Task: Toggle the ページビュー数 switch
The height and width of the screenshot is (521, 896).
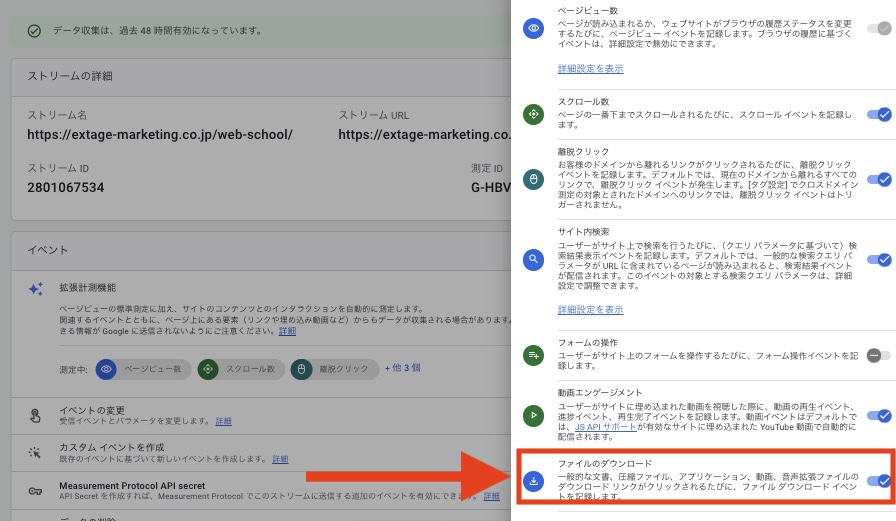Action: click(x=879, y=28)
